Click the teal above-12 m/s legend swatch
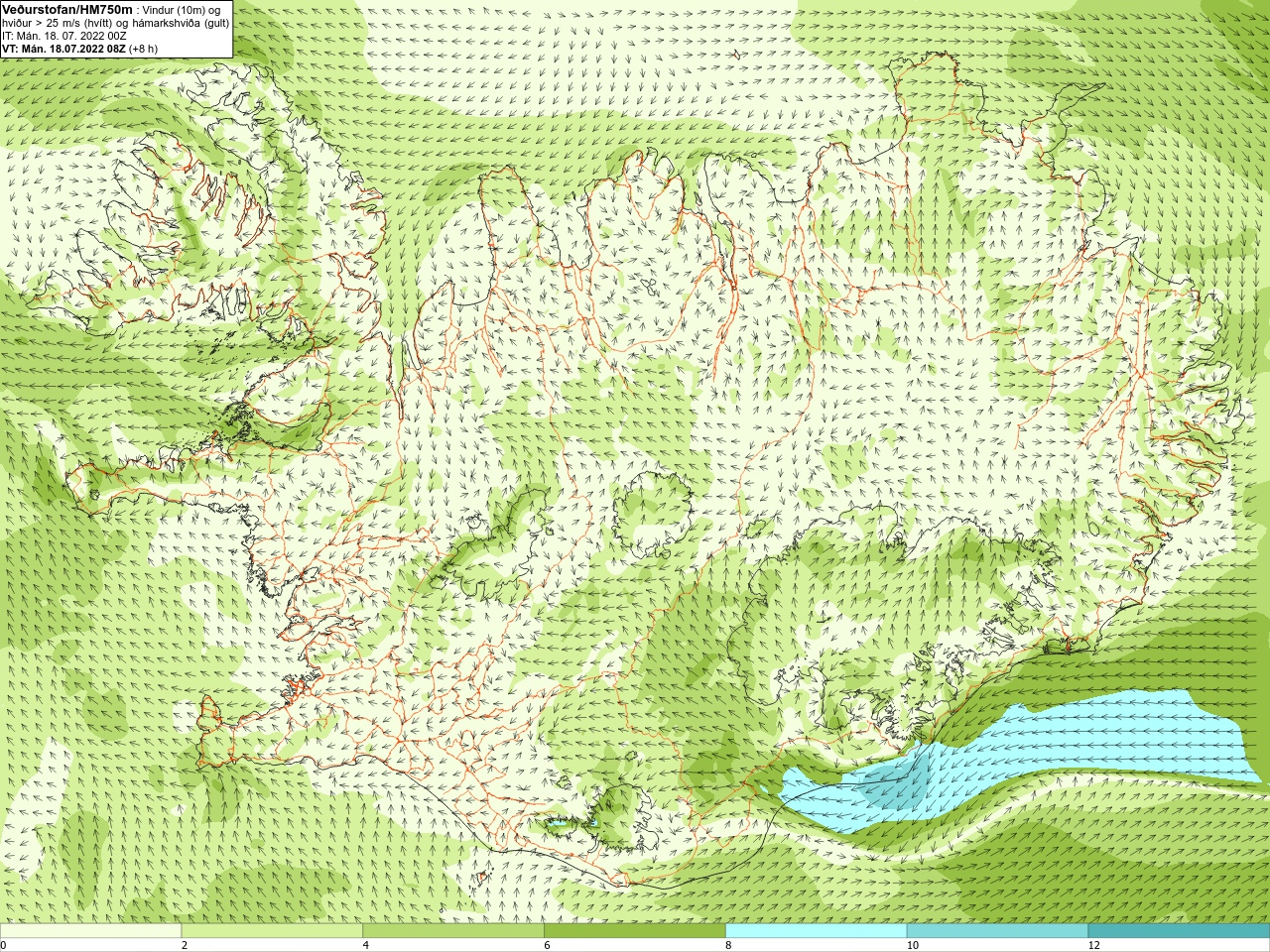 click(x=1179, y=931)
